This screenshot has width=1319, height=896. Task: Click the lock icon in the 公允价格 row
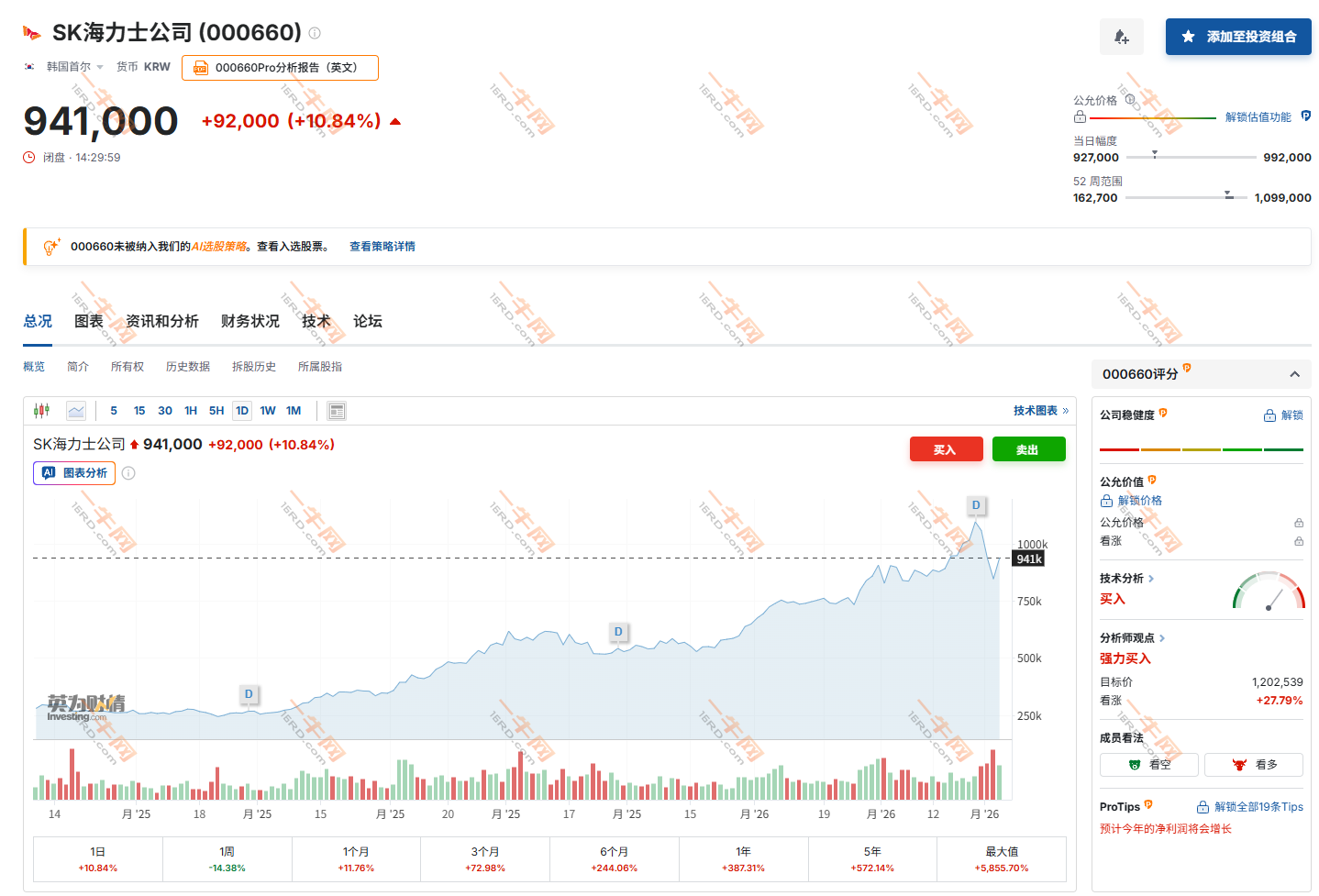1299,523
